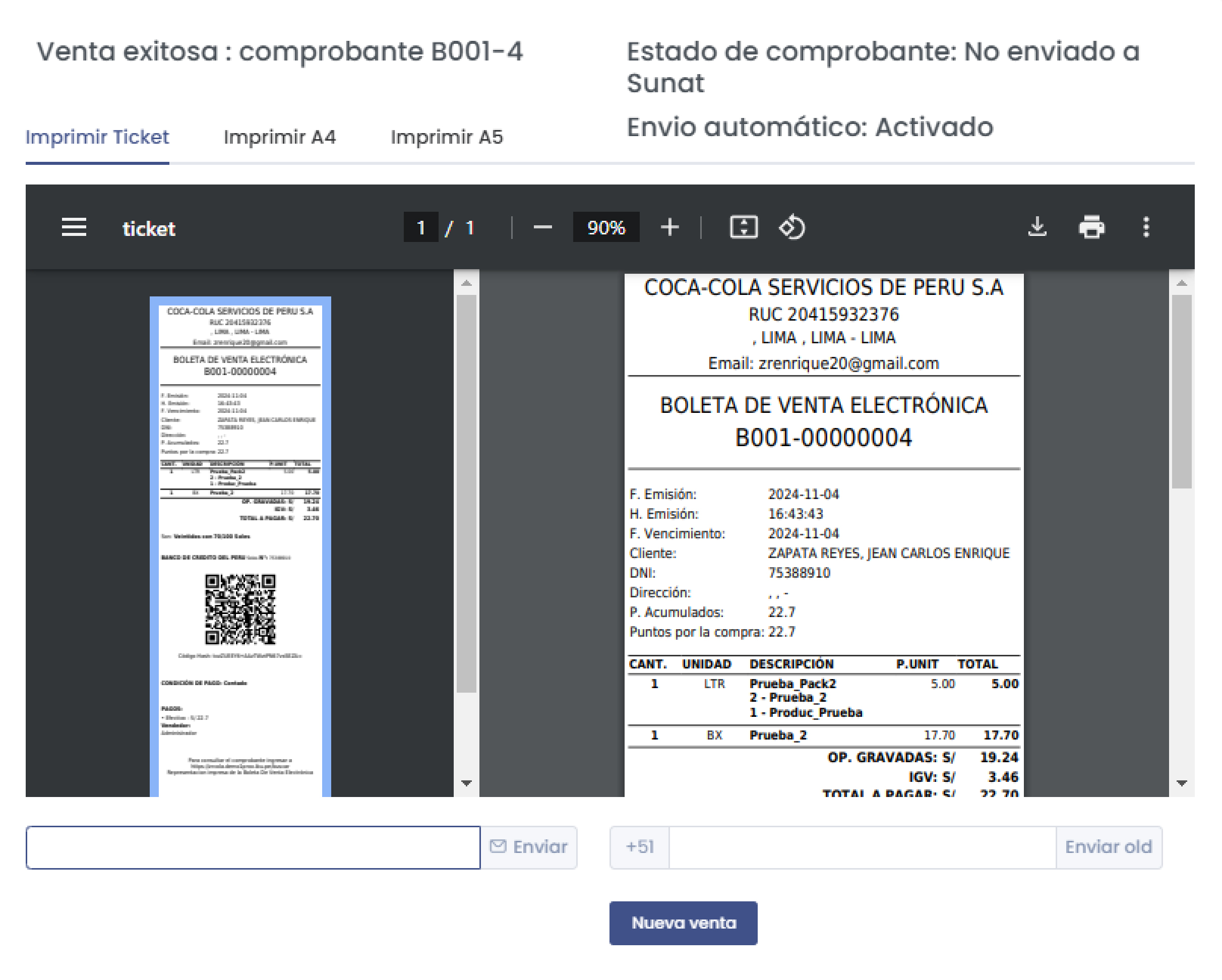
Task: Click the 90% zoom level box
Action: point(605,227)
